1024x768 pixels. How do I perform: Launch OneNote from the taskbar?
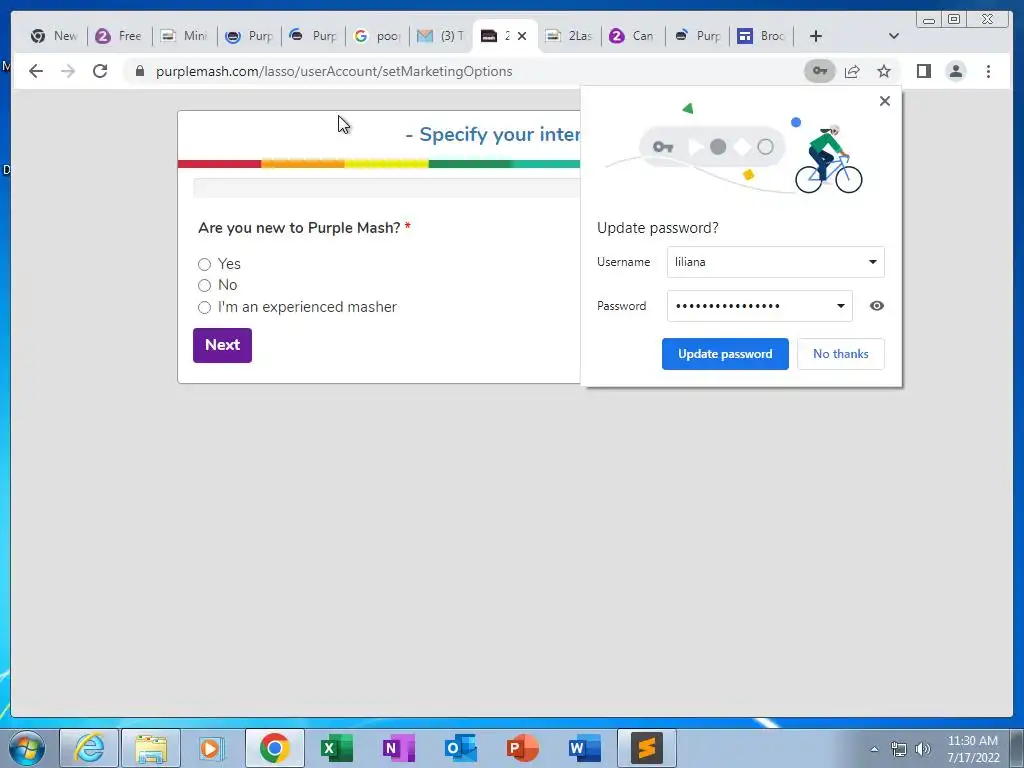click(398, 748)
